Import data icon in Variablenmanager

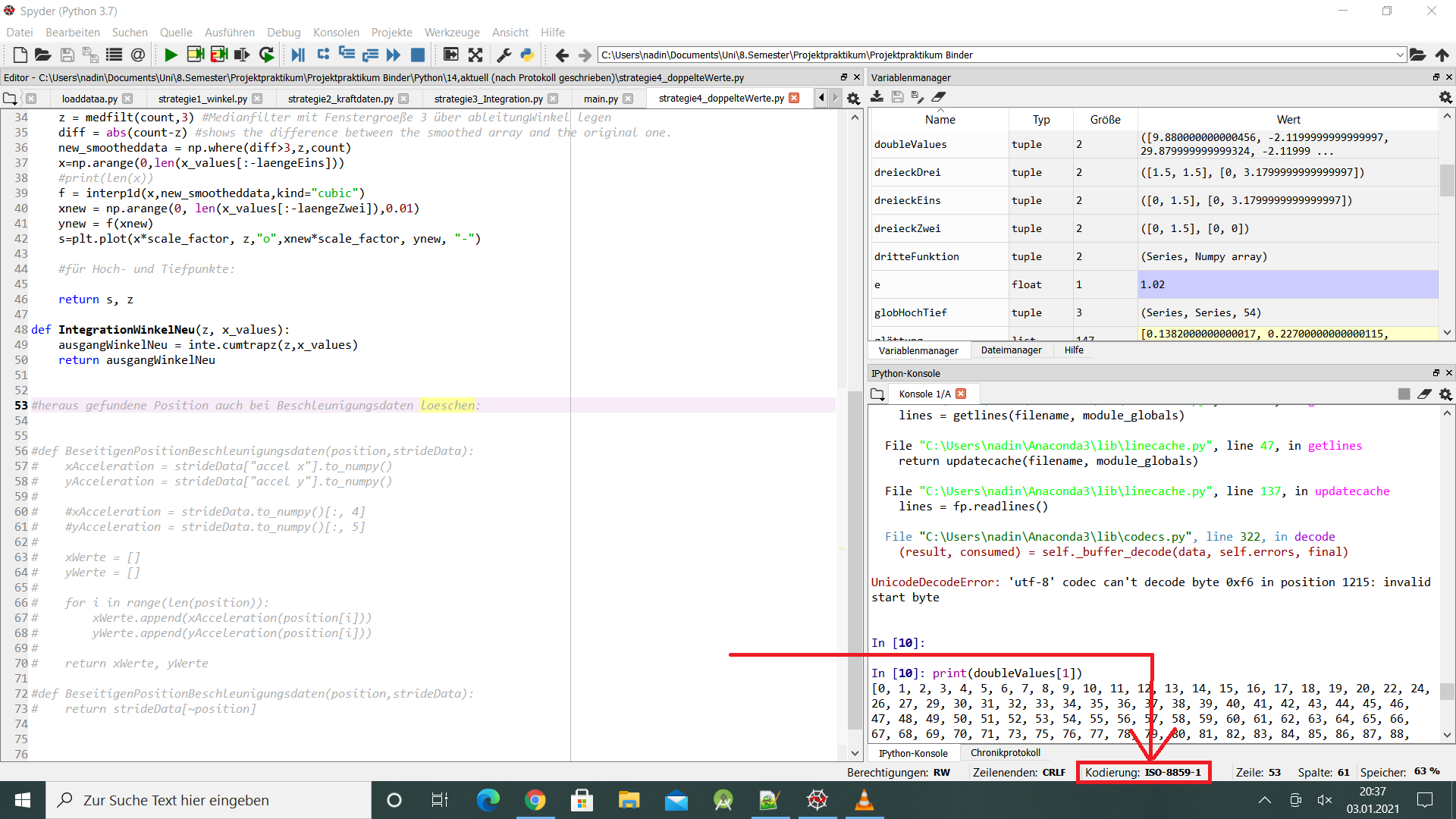877,97
